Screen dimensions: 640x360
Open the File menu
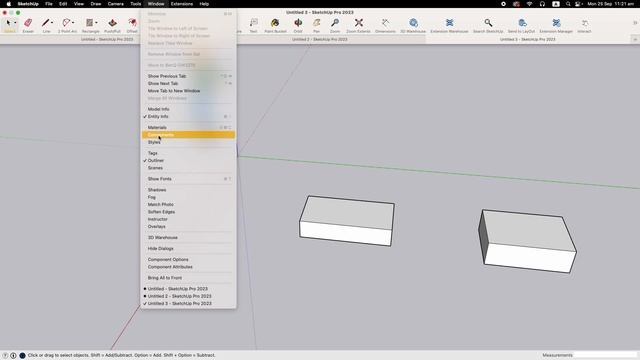[49, 4]
